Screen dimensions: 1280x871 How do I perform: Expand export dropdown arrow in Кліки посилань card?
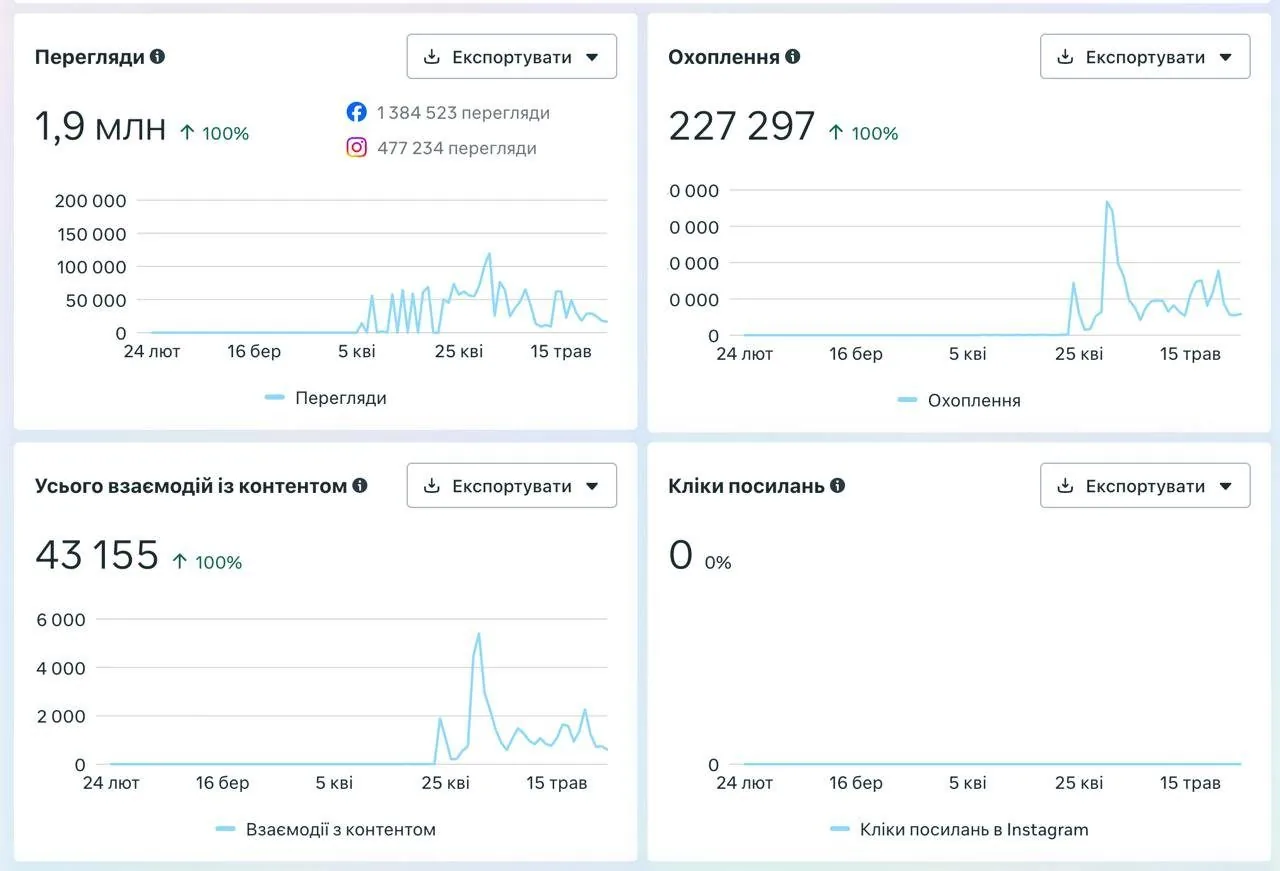[1226, 487]
